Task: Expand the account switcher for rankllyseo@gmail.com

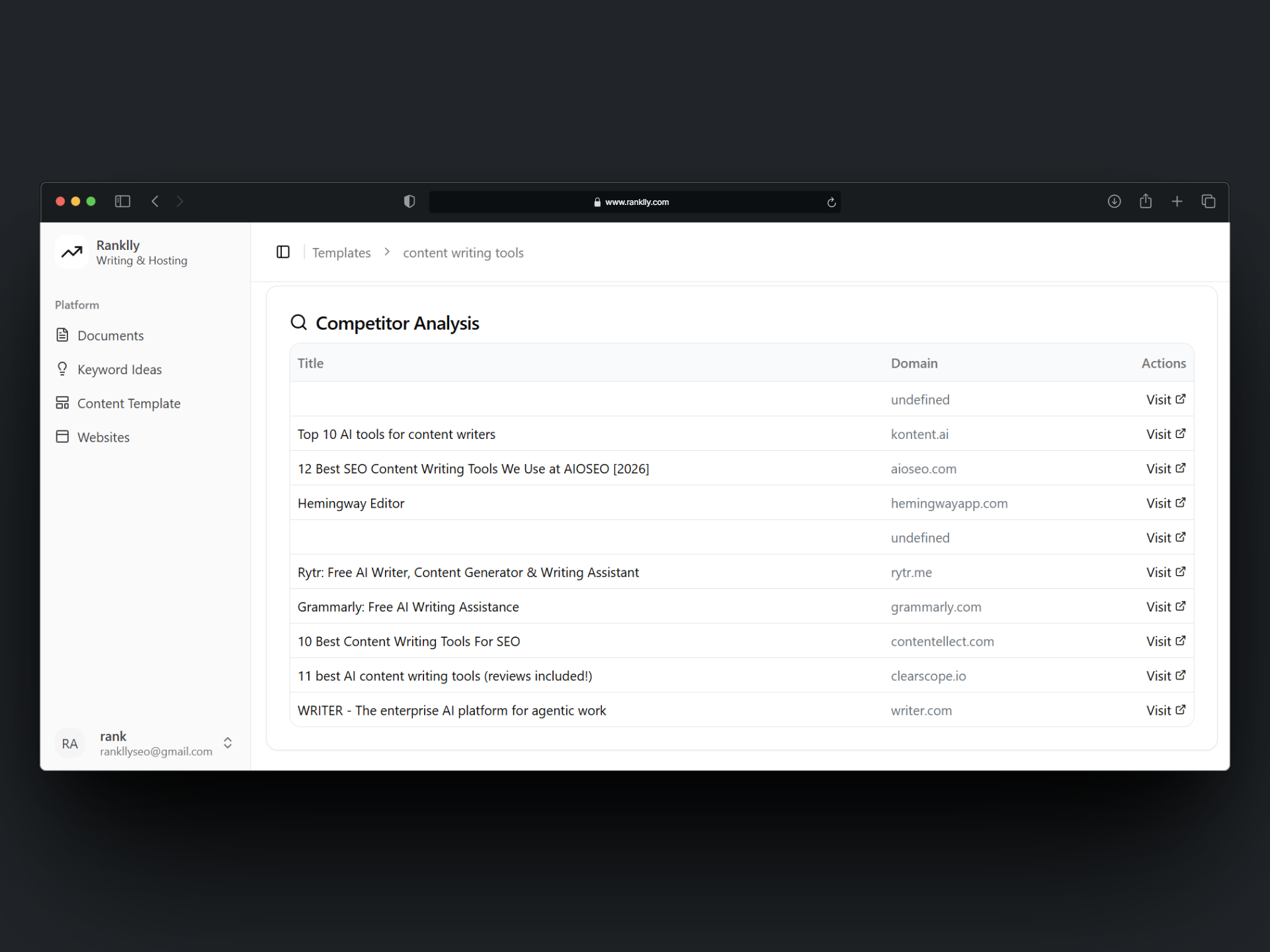Action: (227, 743)
